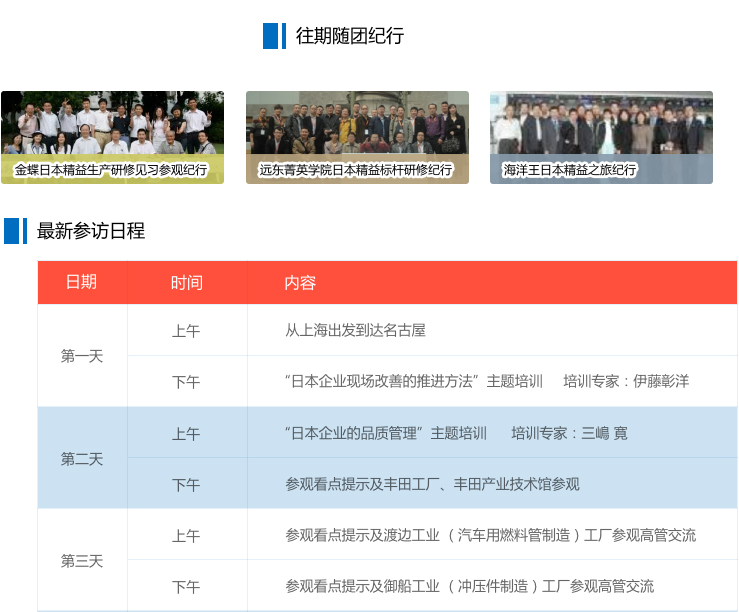739x612 pixels.
Task: Select the 渡边工业 factory visit entry
Action: (490, 535)
